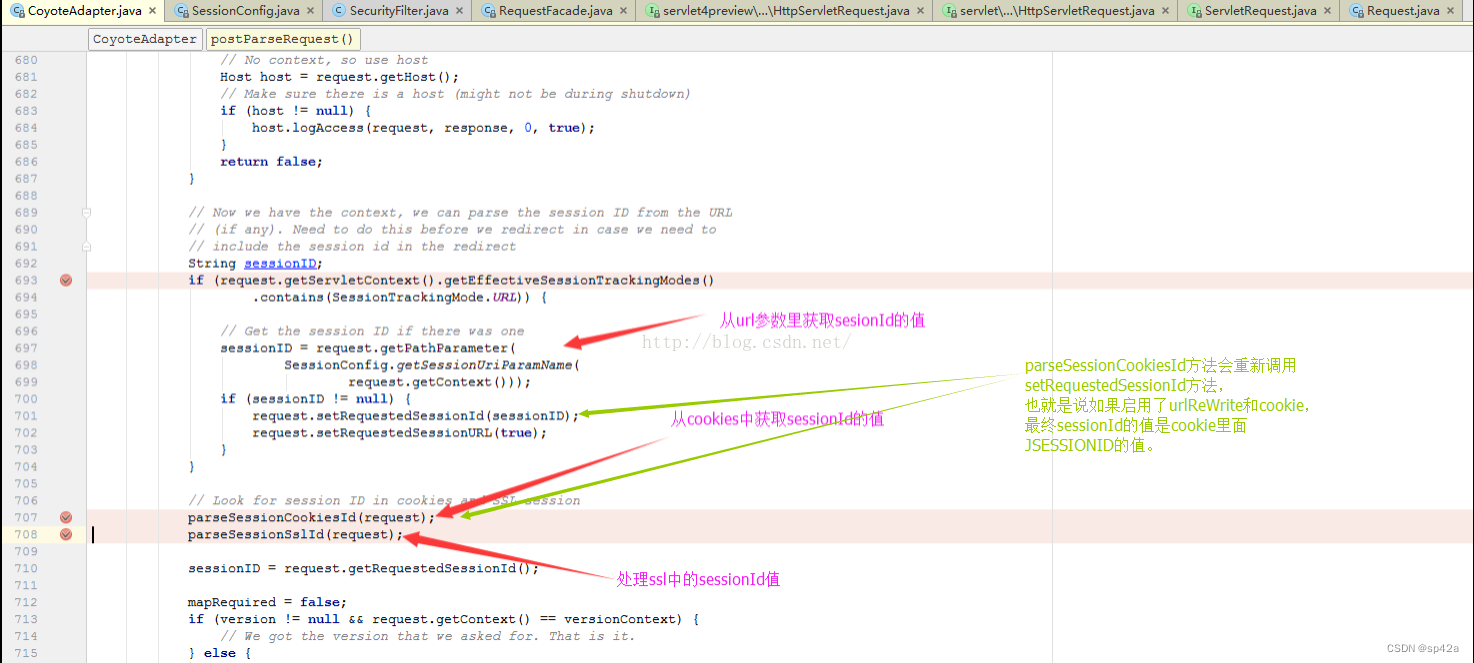The width and height of the screenshot is (1474, 663).
Task: Close the SecurityFilter.java tab
Action: [460, 11]
